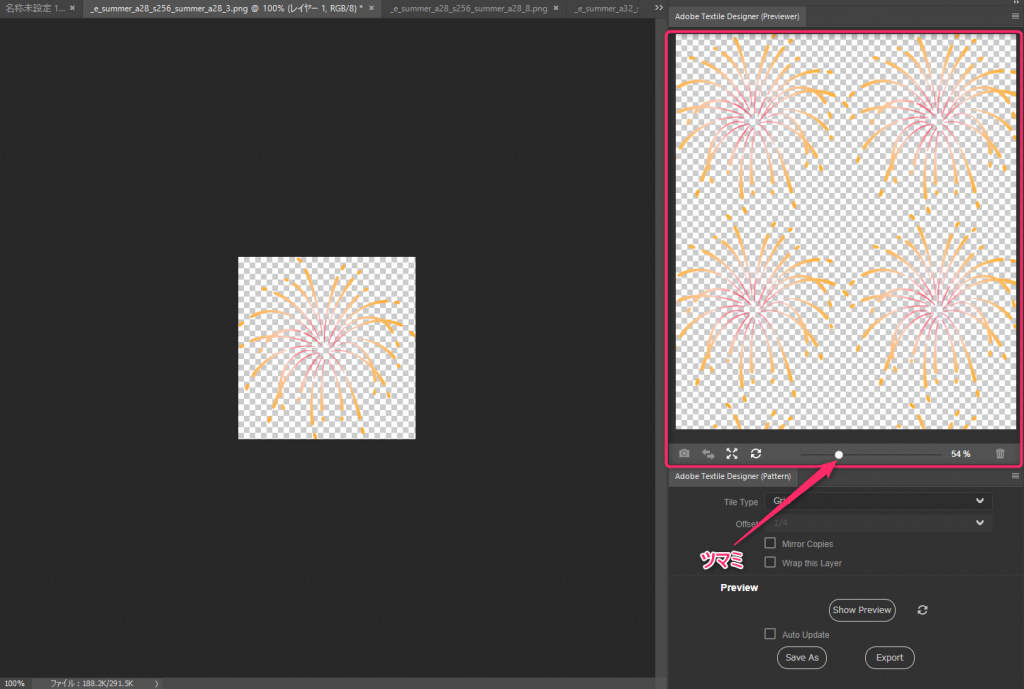Screen dimensions: 1024x689
Task: Click the swap arrows icon in Previewer
Action: pyautogui.click(x=708, y=454)
